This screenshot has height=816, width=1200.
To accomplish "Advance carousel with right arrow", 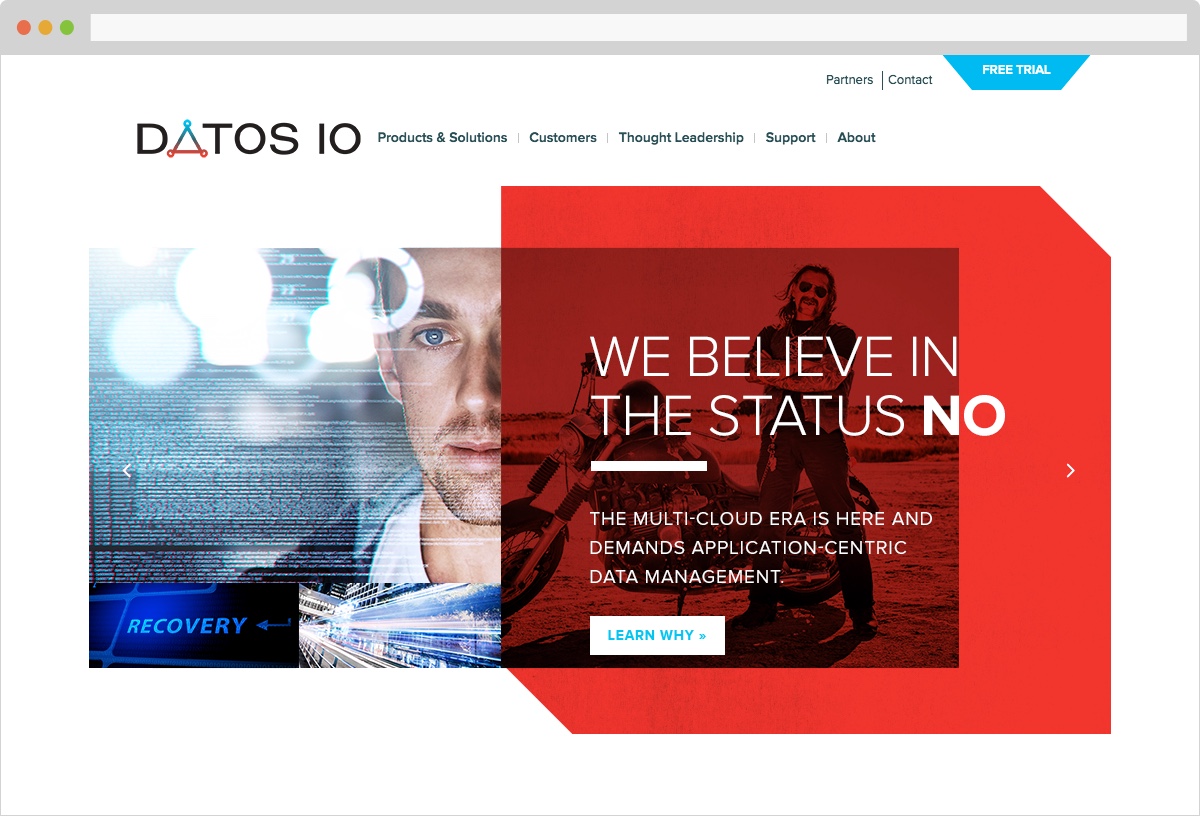I will 1070,470.
